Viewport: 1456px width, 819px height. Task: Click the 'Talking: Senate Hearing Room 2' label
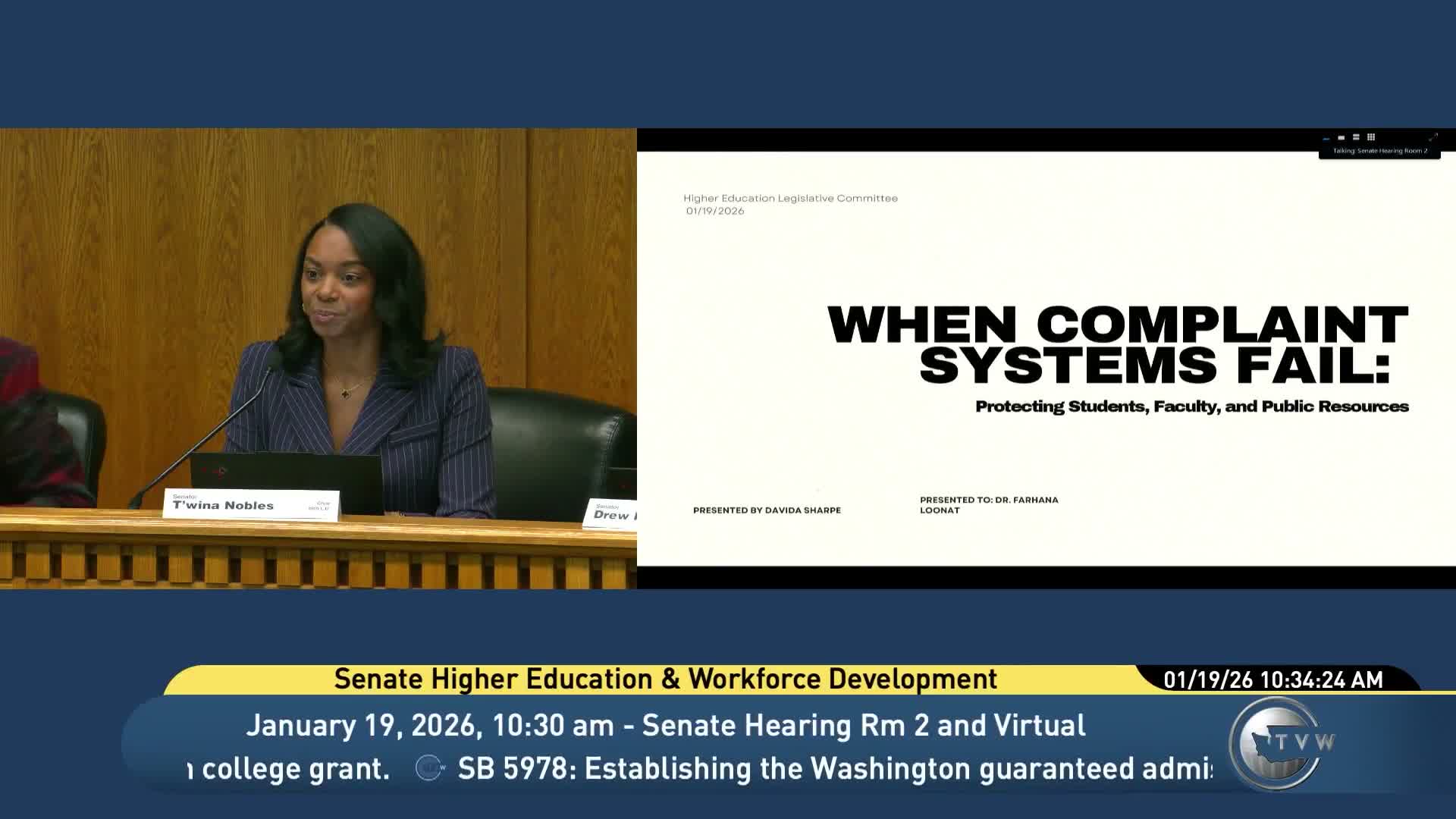pos(1379,151)
